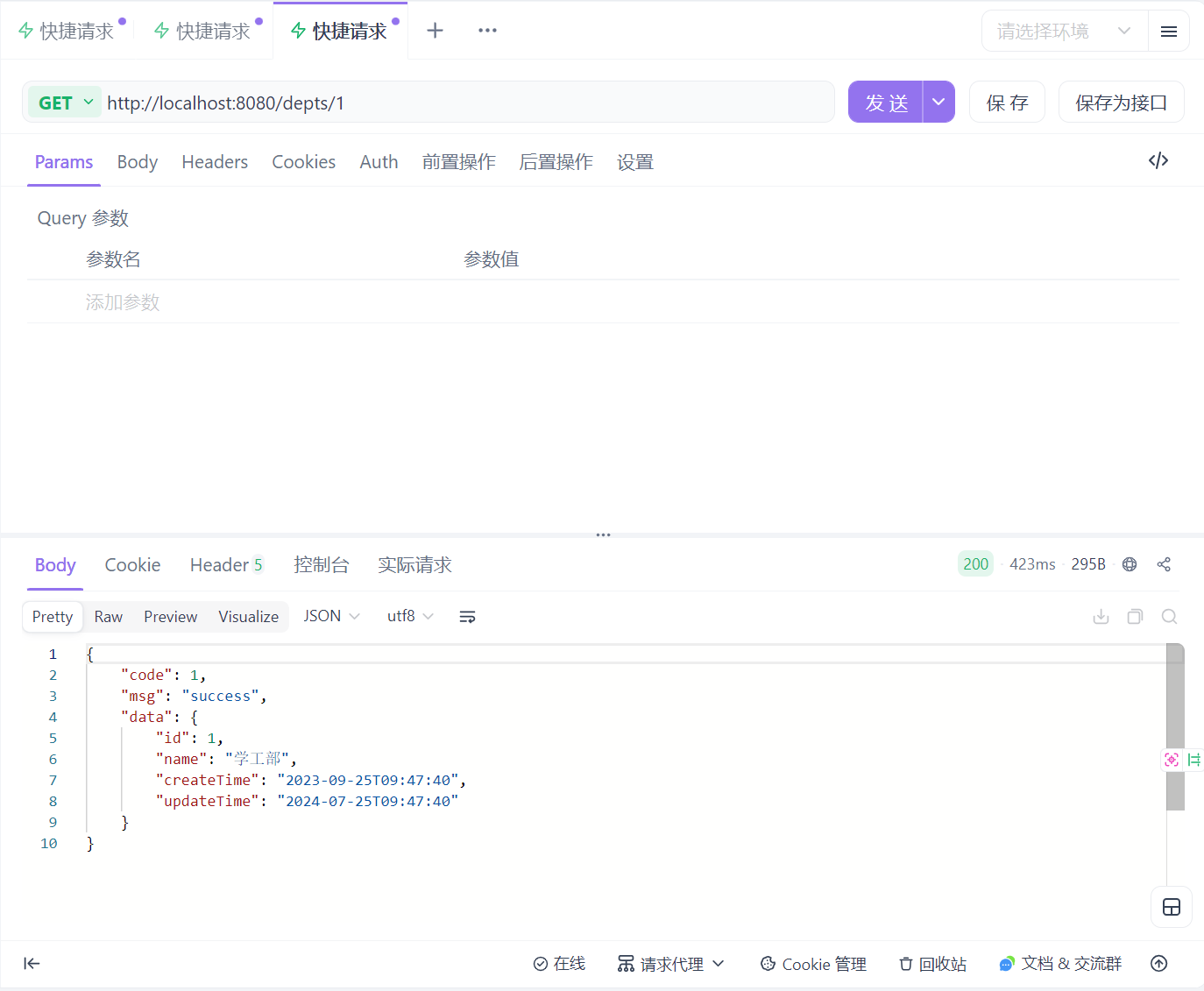Click the upload arrow icon in status bar

(1158, 964)
